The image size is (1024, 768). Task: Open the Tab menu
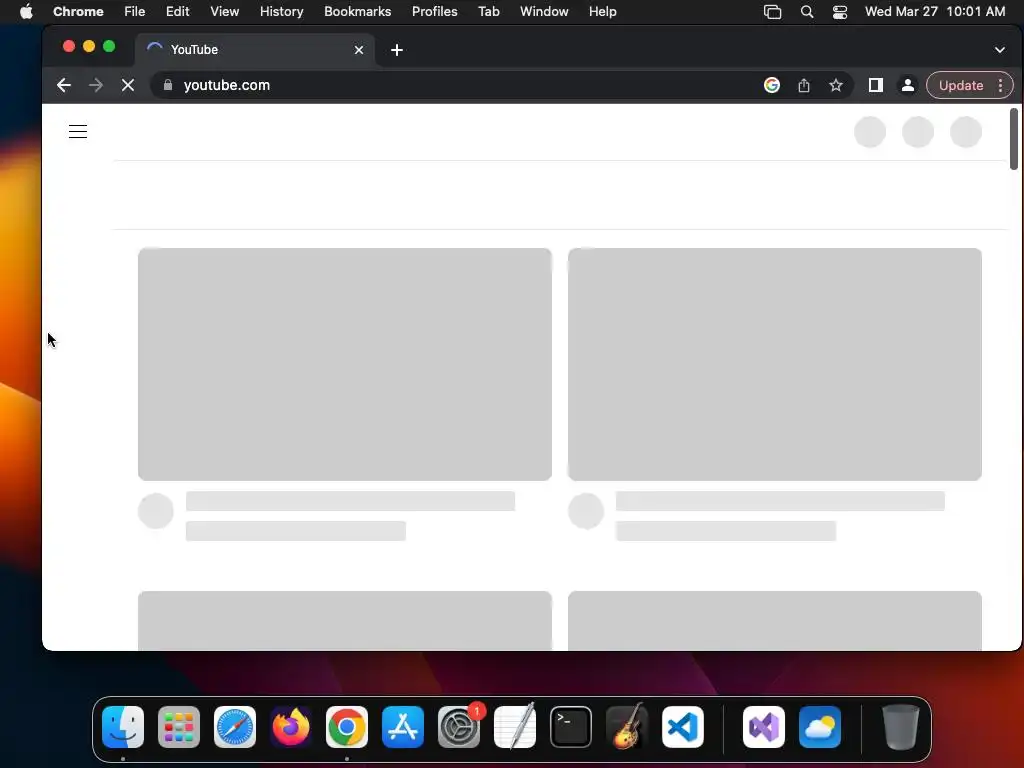[x=488, y=11]
